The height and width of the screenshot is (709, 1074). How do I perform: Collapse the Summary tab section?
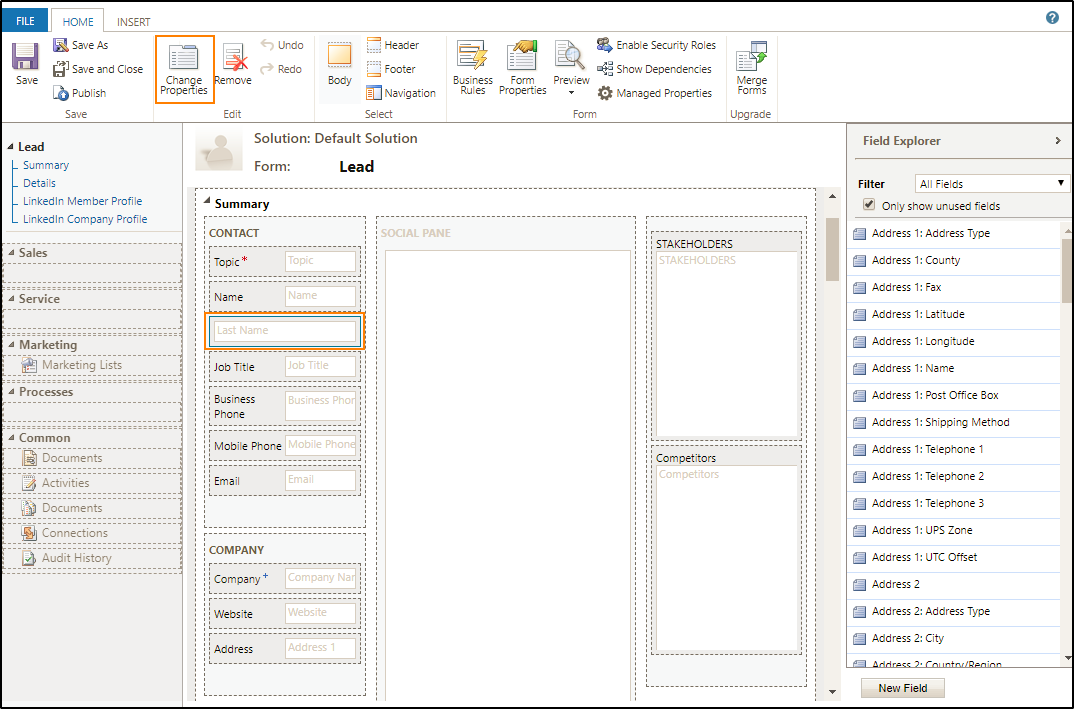207,201
